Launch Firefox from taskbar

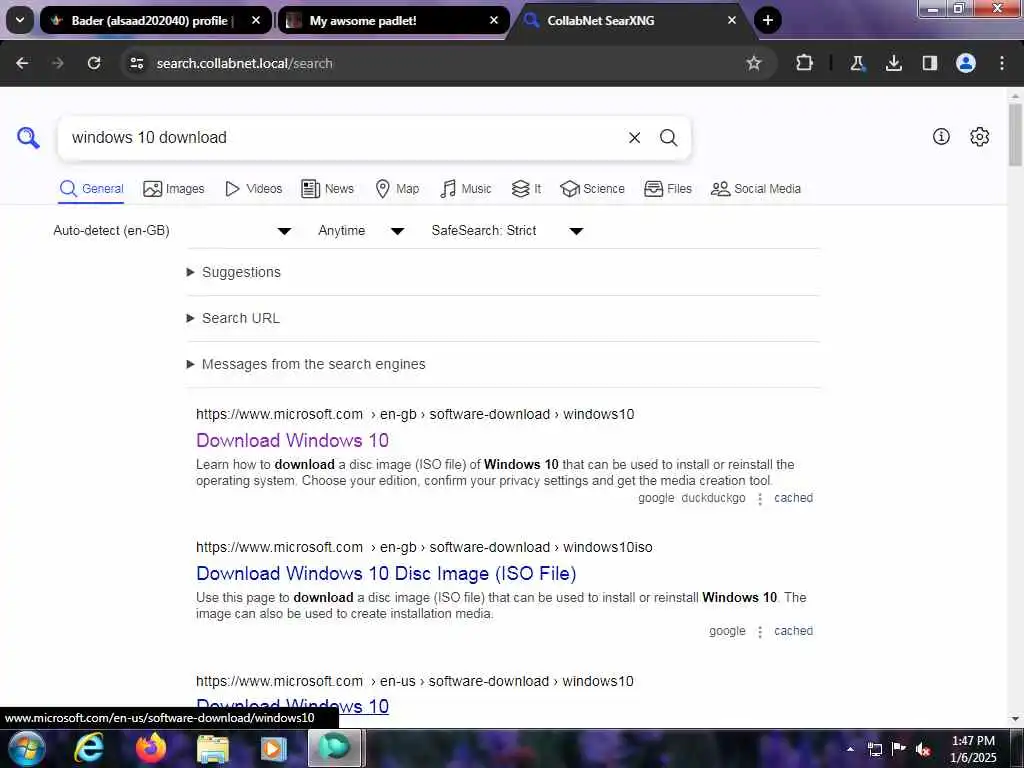(x=151, y=748)
